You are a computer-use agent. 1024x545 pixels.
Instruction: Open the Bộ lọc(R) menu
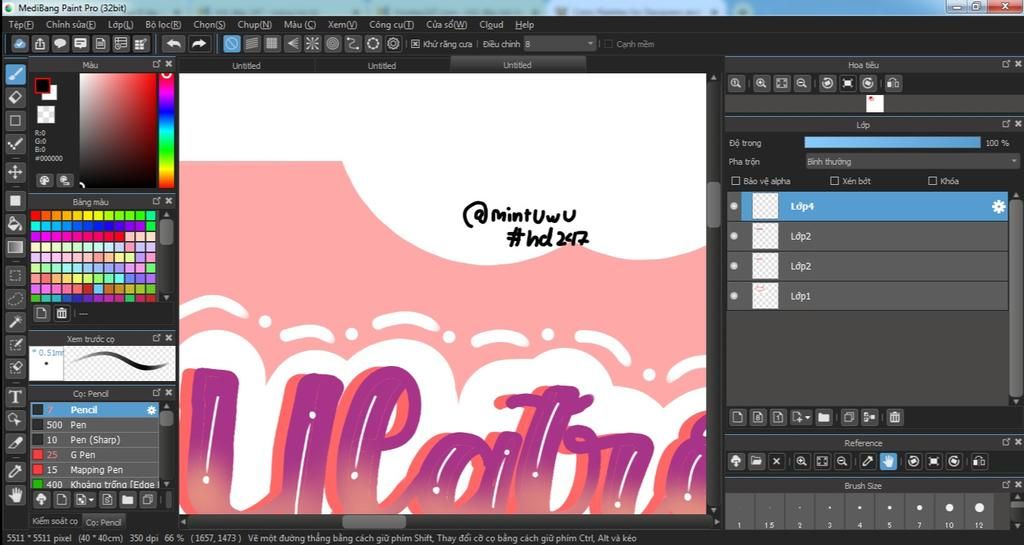coord(163,25)
